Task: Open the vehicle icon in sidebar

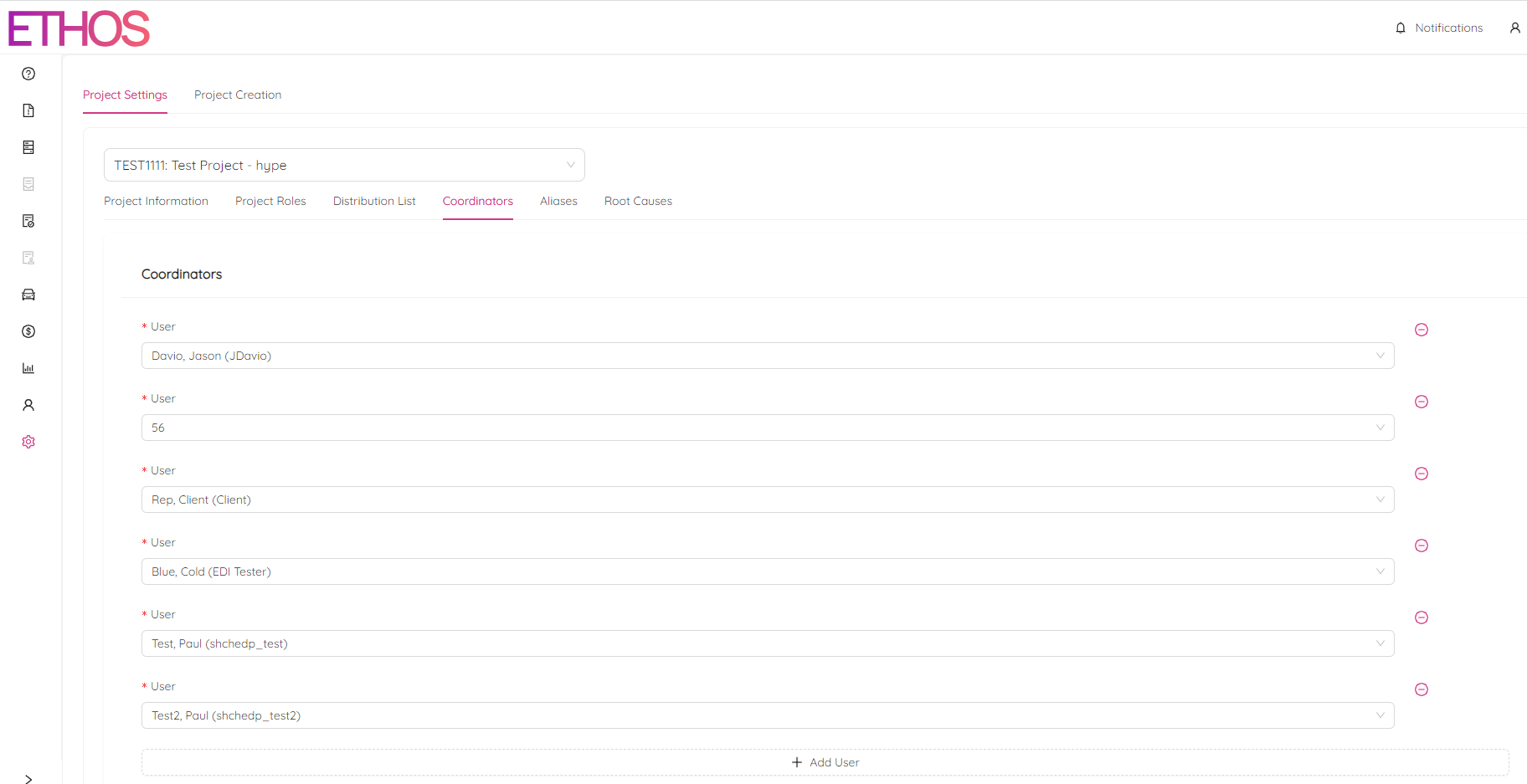Action: pyautogui.click(x=28, y=295)
